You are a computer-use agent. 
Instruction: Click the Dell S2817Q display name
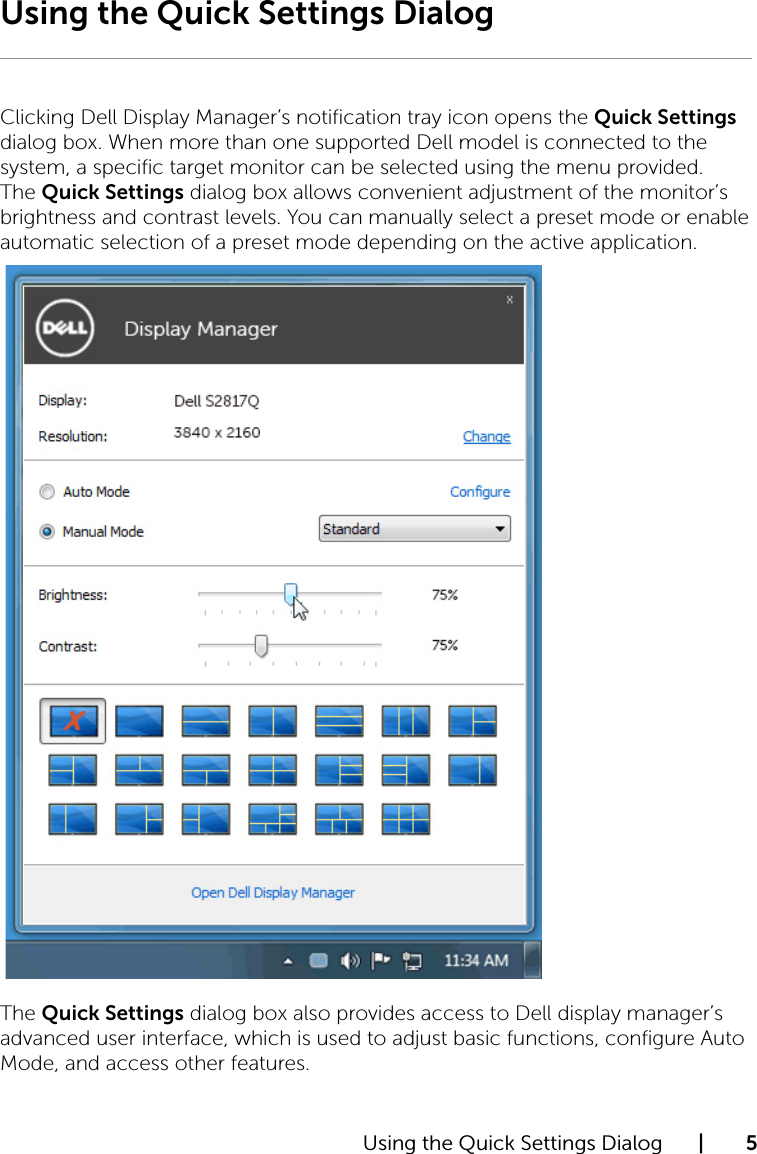[216, 401]
